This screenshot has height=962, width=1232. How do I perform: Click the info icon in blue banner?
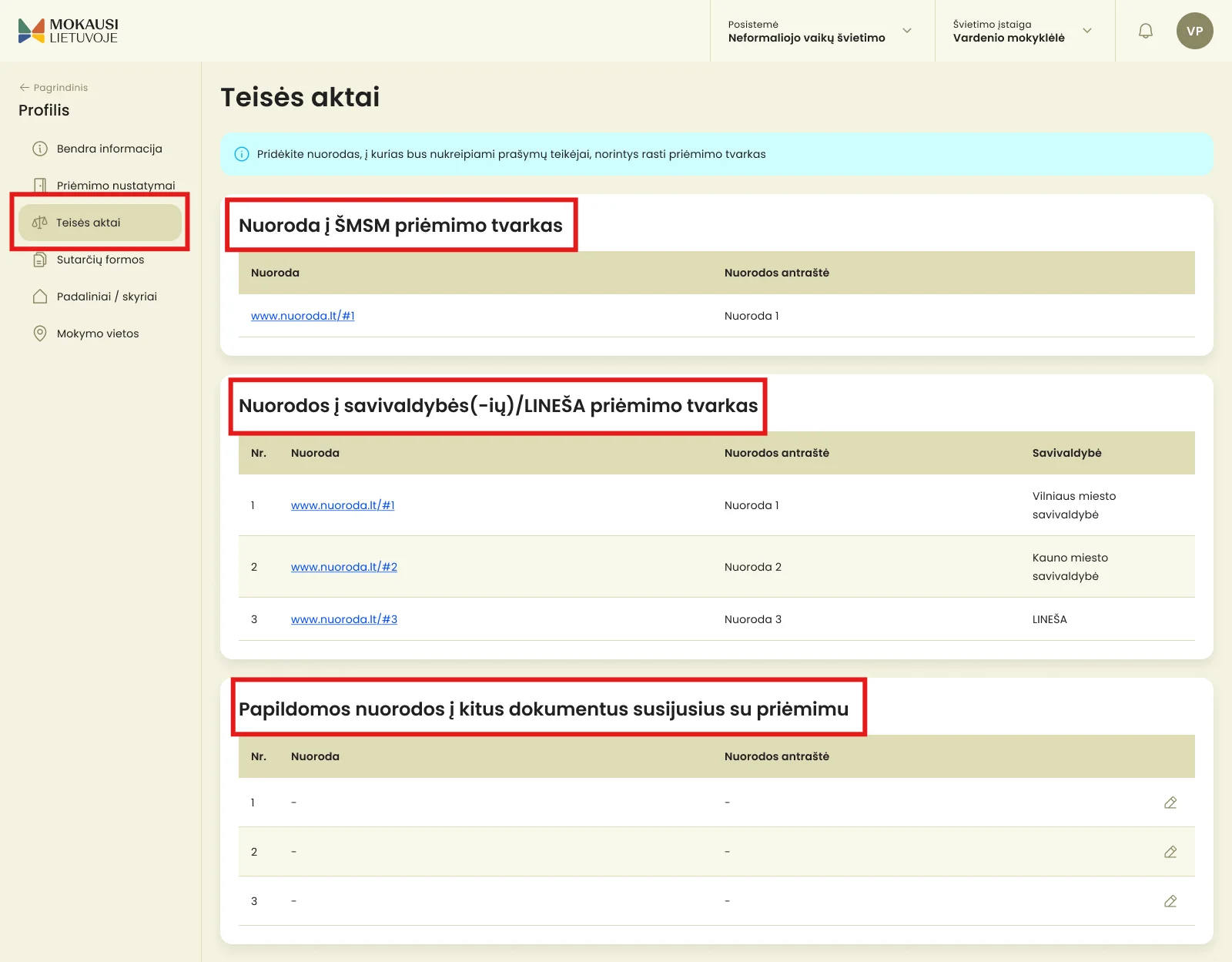tap(242, 154)
